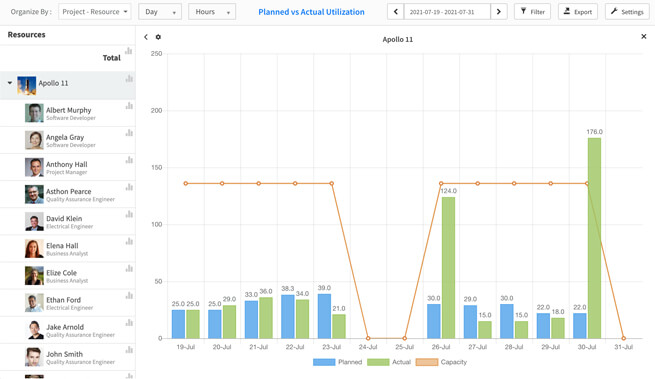Viewport: 655px width, 379px height.
Task: Go to previous date range
Action: pyautogui.click(x=396, y=12)
